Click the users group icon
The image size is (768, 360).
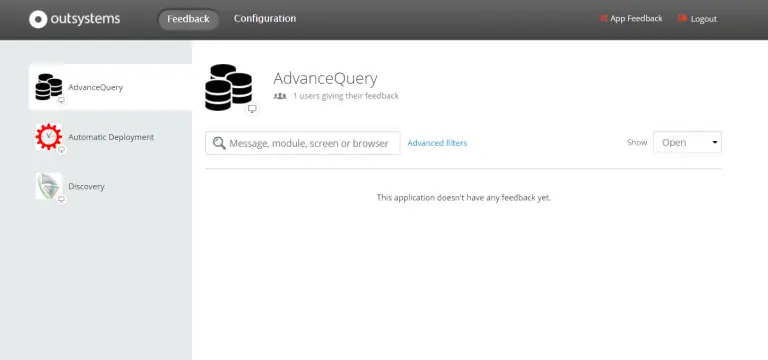pos(280,96)
